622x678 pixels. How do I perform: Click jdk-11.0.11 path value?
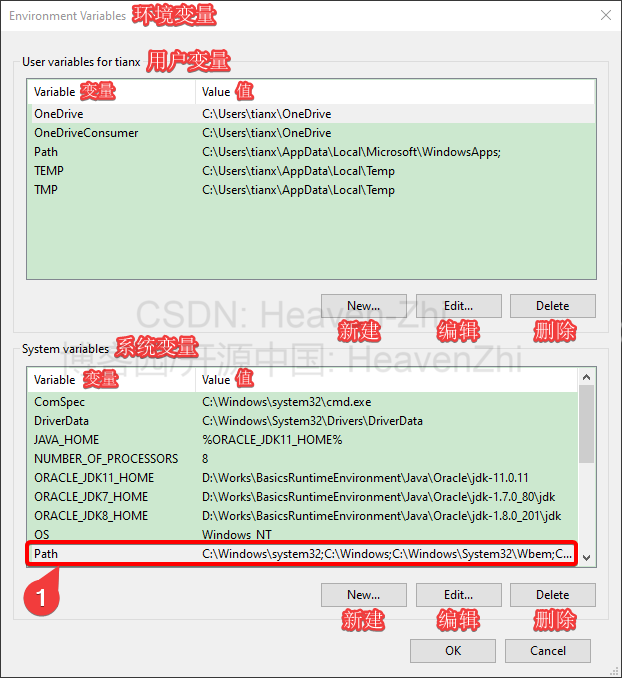point(365,478)
